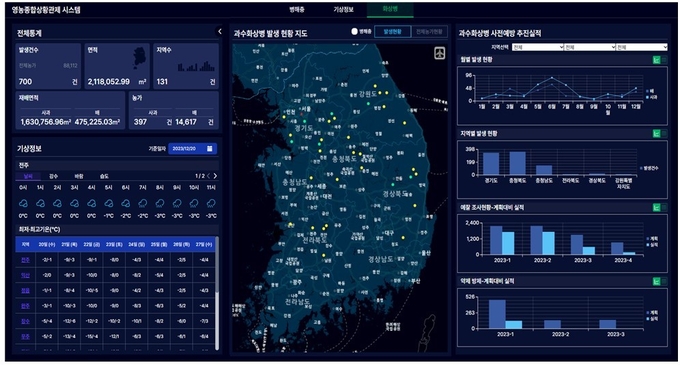
Task: Switch 월별 발생 현황 to green chart view icon
Action: coord(657,60)
